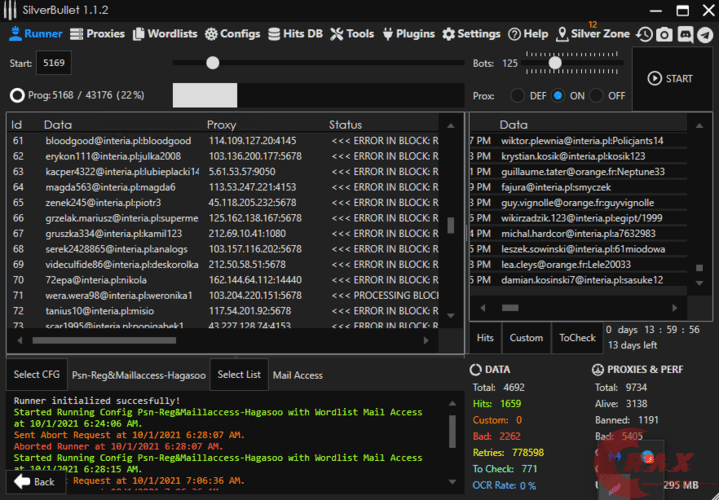
Task: Select the ON proxy radio option
Action: [557, 96]
